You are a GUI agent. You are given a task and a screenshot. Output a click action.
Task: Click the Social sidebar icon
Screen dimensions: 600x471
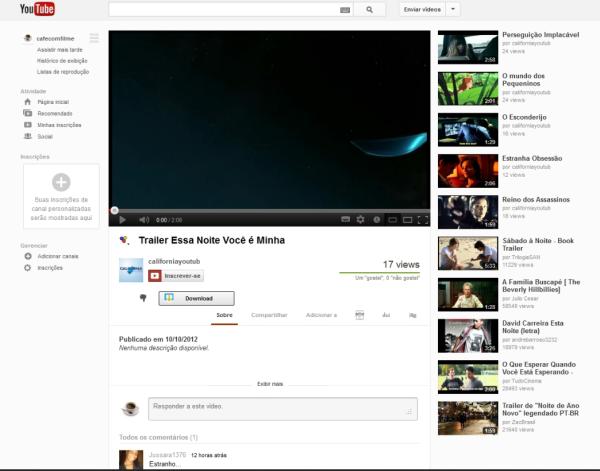click(x=28, y=136)
